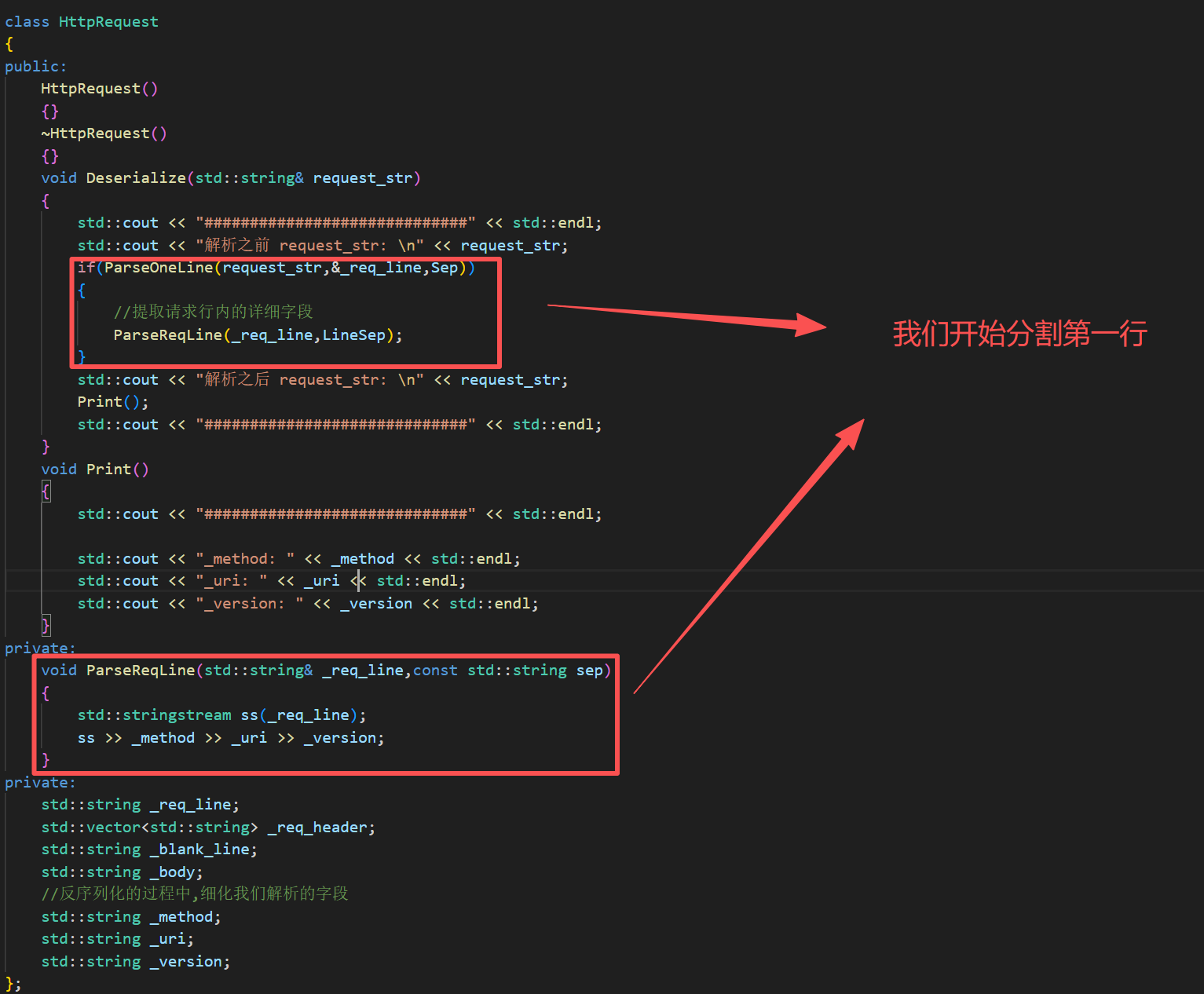Click the 'void ParseReqLine' function signature
This screenshot has height=994, width=1204.
[x=326, y=671]
